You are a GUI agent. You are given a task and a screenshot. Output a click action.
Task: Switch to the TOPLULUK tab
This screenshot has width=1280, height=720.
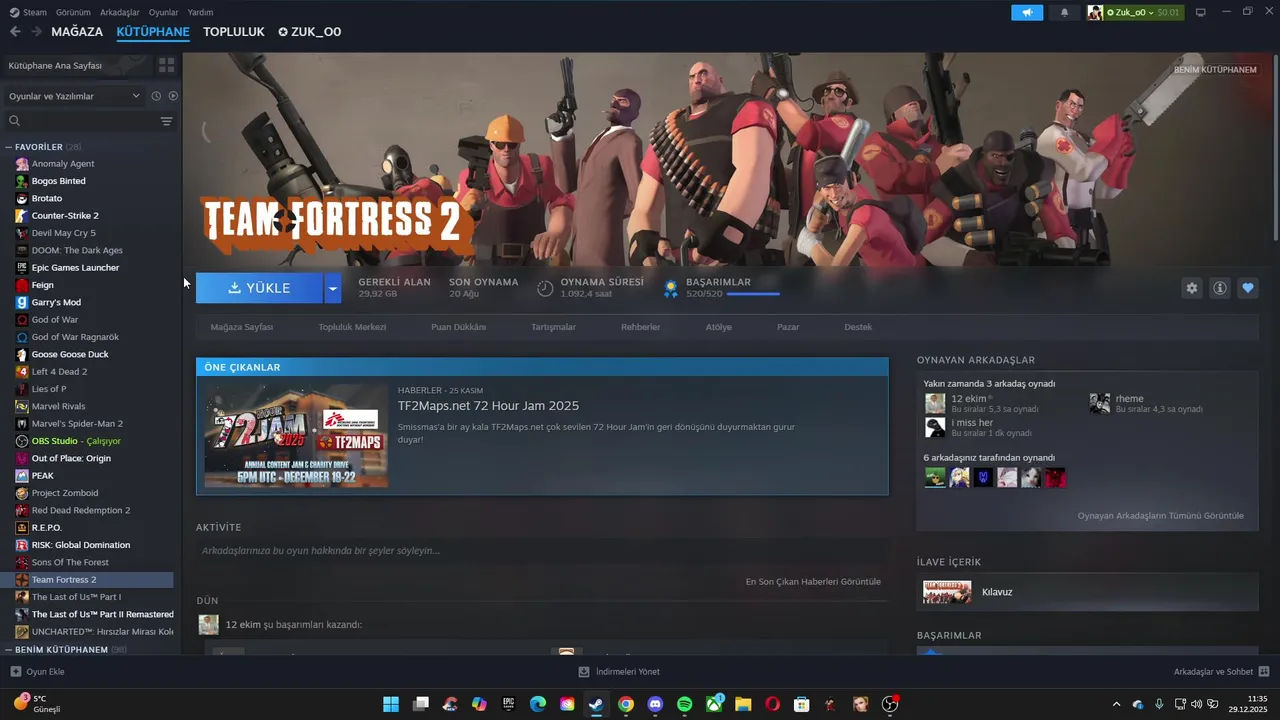tap(234, 32)
